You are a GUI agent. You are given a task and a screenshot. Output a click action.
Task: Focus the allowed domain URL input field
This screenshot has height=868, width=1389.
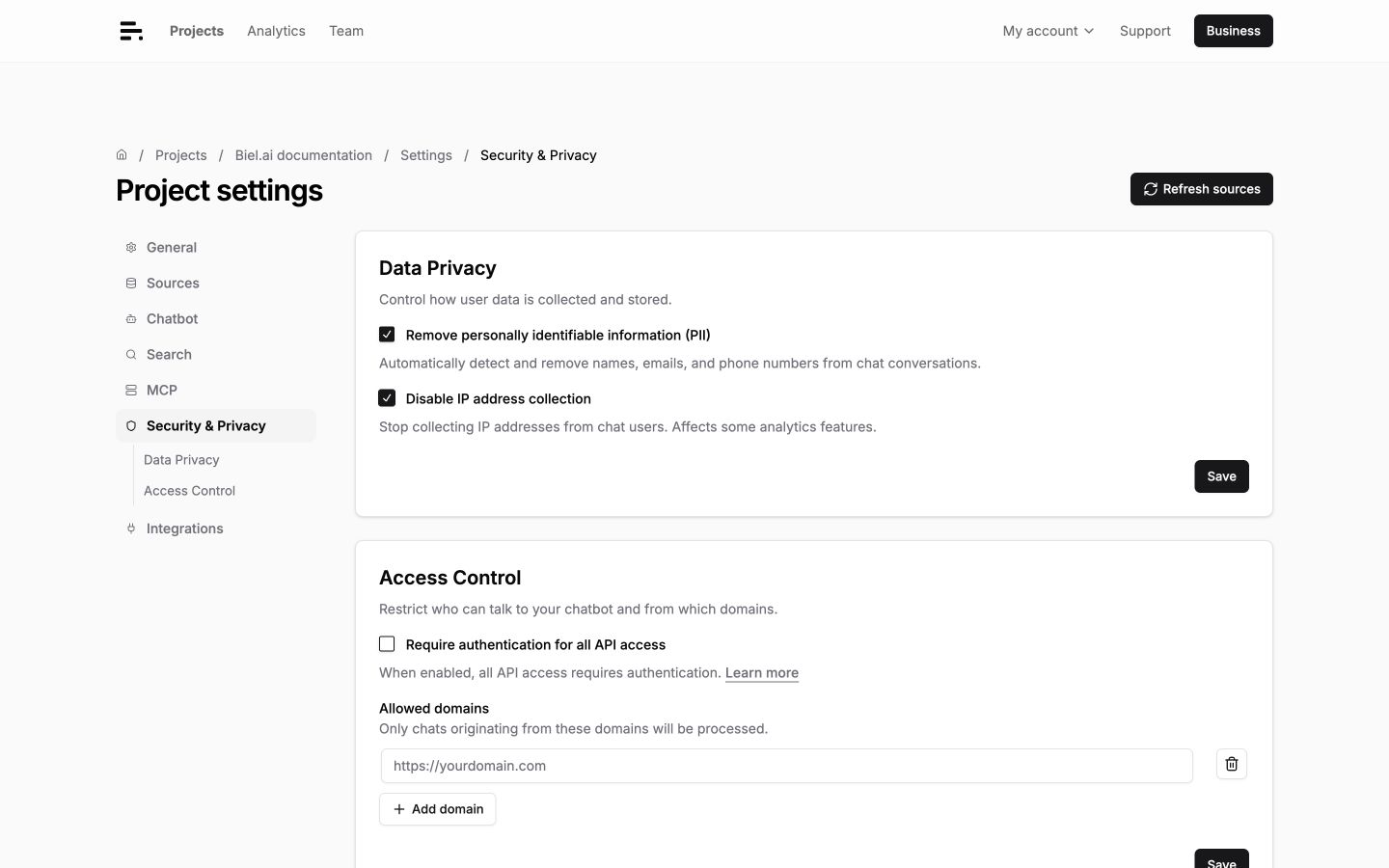pos(786,766)
